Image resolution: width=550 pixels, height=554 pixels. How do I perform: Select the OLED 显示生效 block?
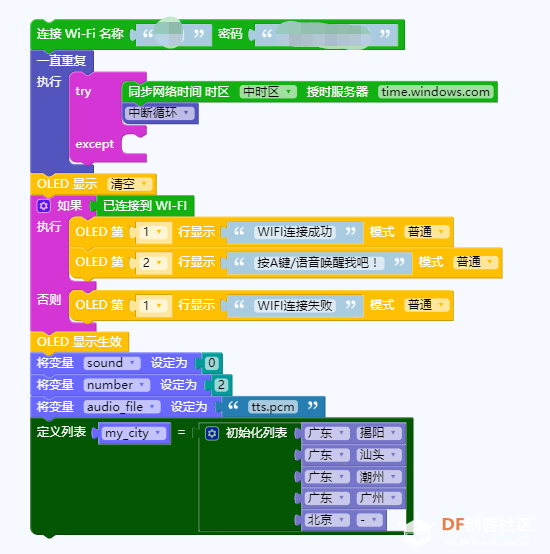(79, 342)
